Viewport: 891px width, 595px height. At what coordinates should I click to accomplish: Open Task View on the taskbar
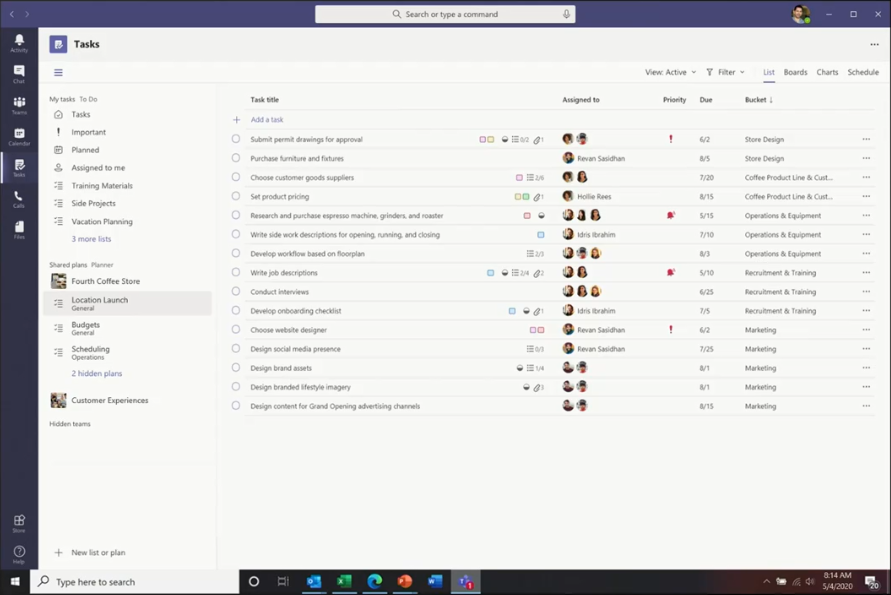283,581
